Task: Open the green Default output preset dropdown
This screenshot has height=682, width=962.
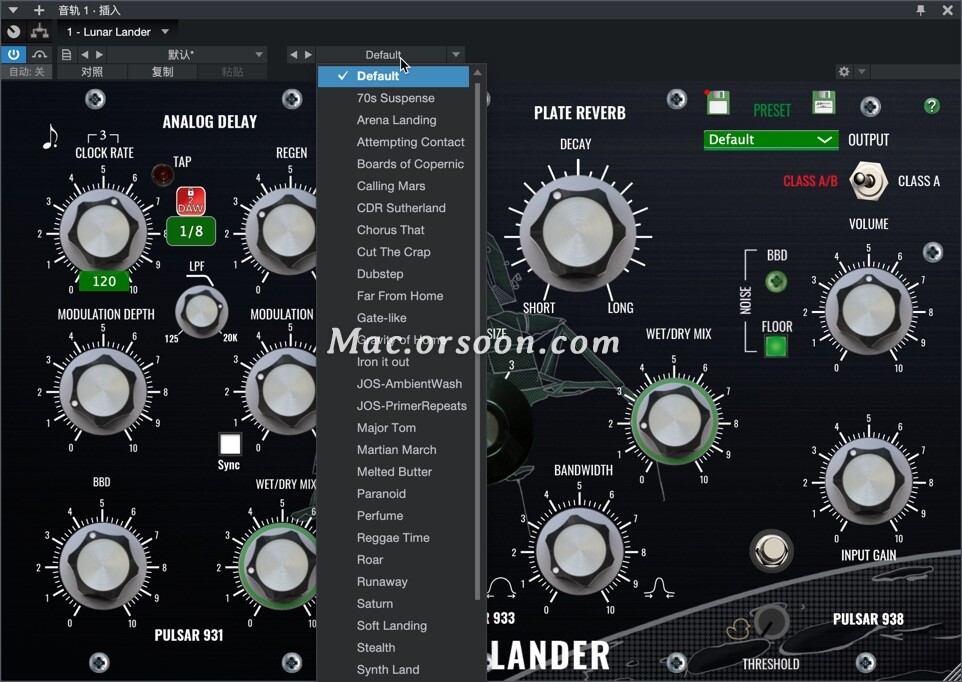Action: click(x=770, y=139)
